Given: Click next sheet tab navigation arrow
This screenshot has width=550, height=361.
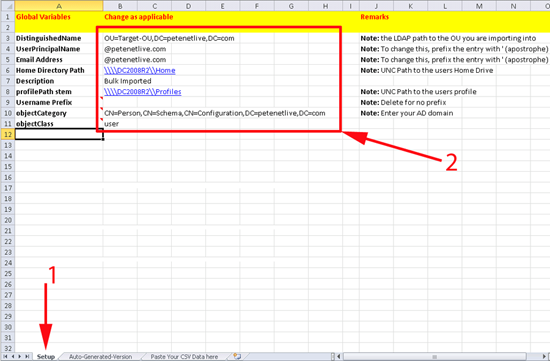Looking at the screenshot, I should [20, 356].
